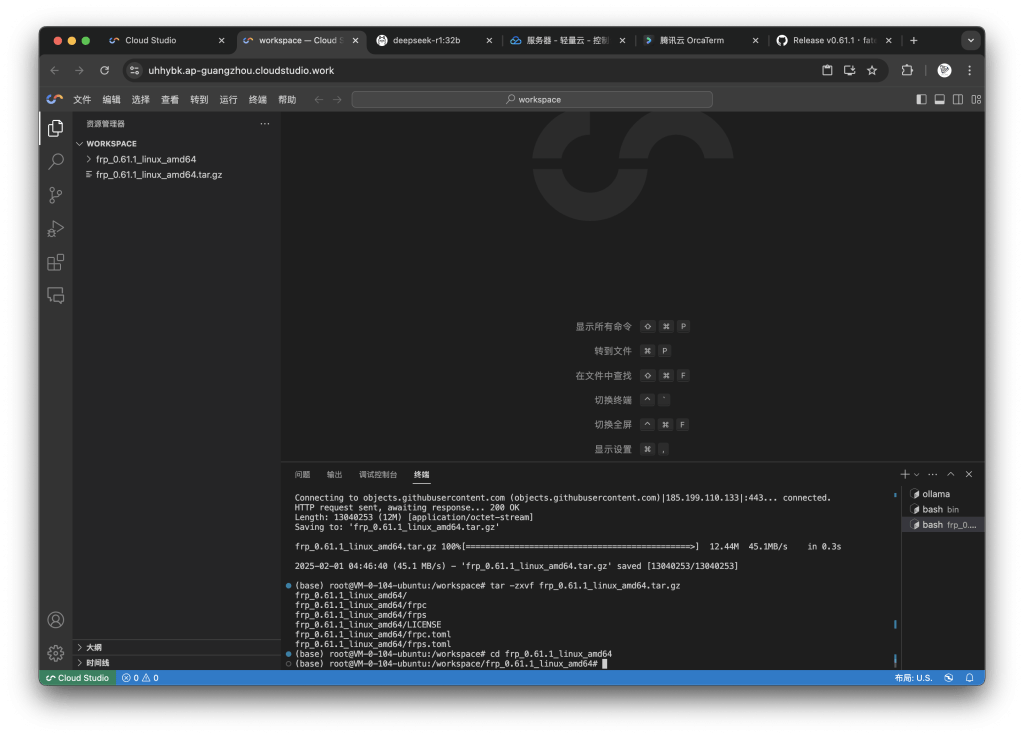Viewport: 1024px width, 737px height.
Task: Switch to Release v0.61.1 GitHub tab
Action: (x=834, y=40)
